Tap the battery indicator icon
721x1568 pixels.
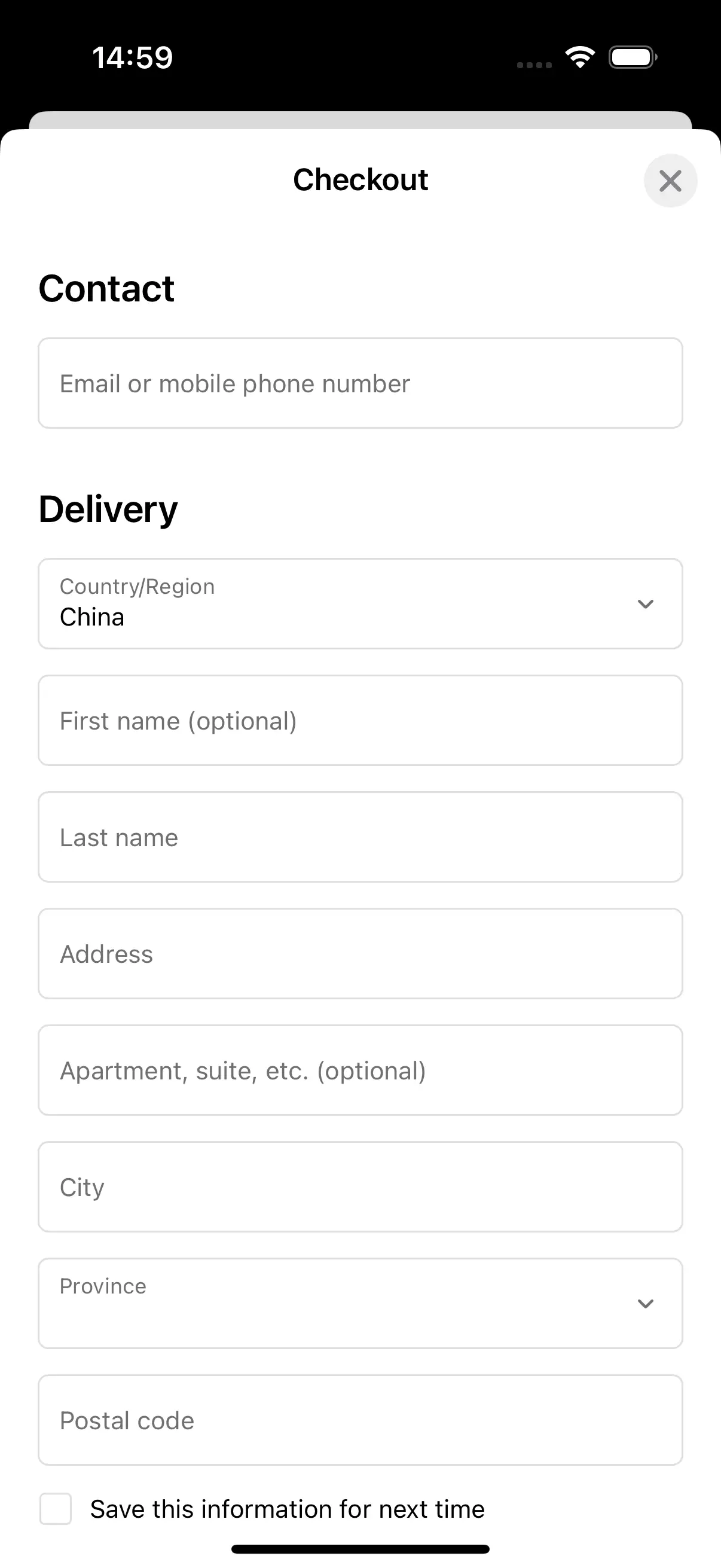(x=632, y=58)
